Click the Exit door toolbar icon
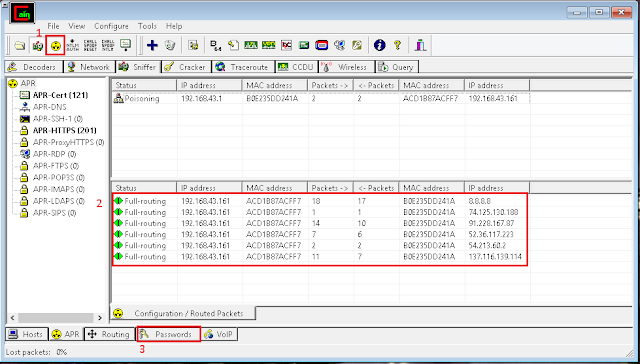This screenshot has height=364, width=640. tap(420, 45)
